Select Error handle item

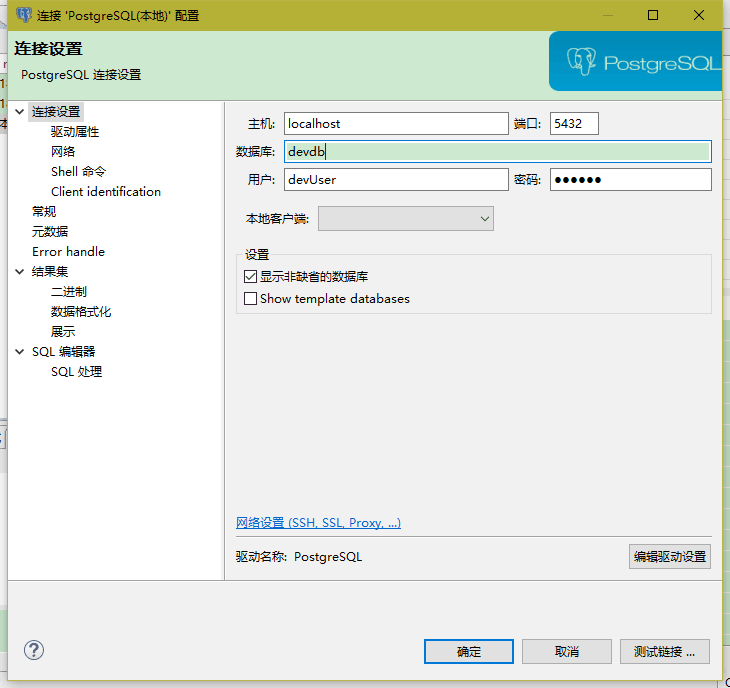coord(68,252)
